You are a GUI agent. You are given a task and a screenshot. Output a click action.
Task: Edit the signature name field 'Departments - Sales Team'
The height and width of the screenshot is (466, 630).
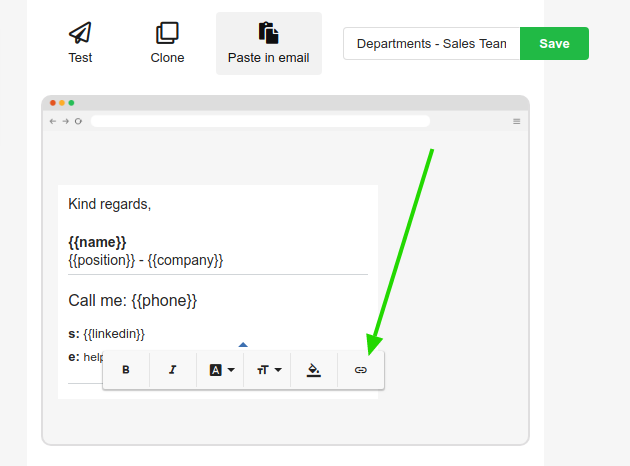click(x=432, y=43)
